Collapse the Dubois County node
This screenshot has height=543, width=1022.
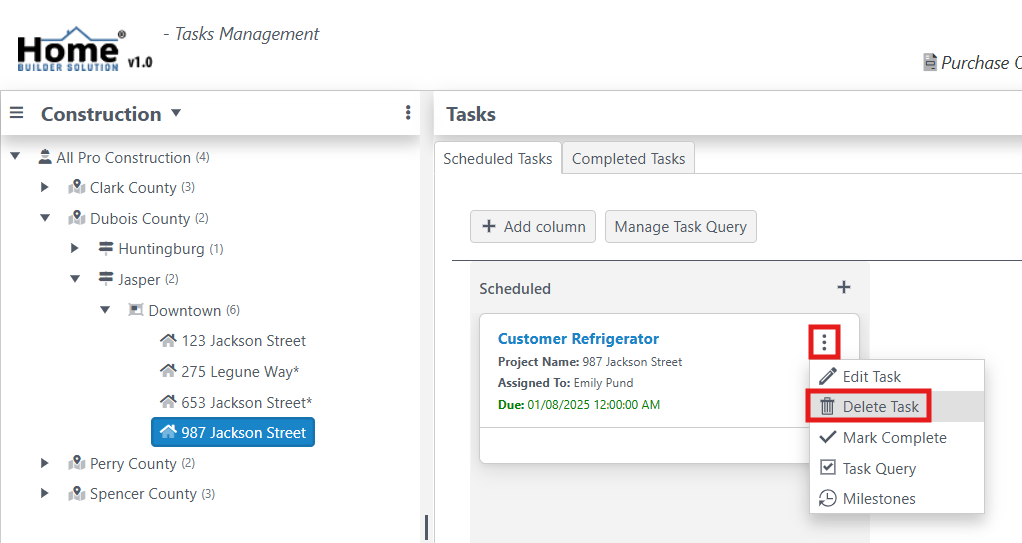(x=45, y=219)
